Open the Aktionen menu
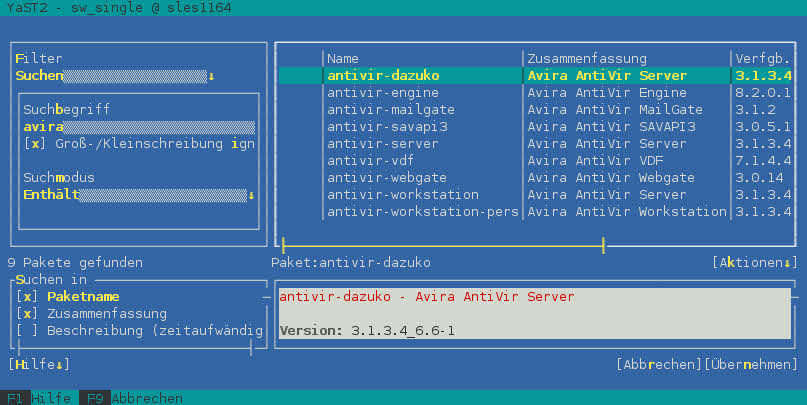807x405 pixels. click(754, 262)
